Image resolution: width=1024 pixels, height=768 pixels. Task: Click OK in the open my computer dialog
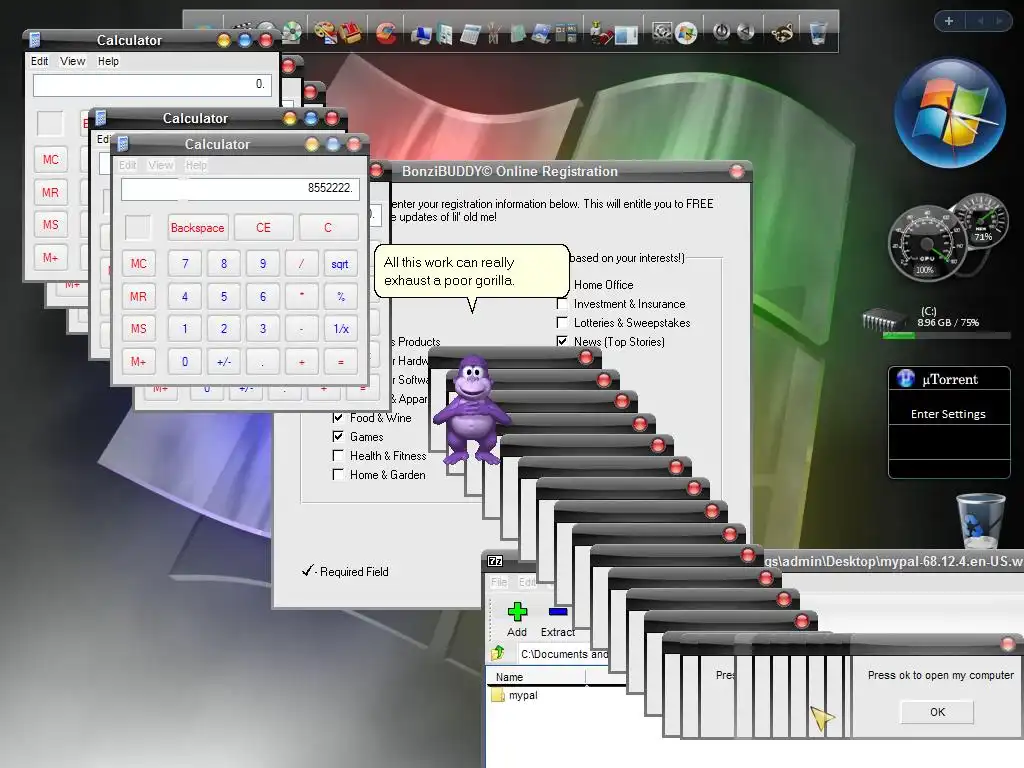[937, 712]
